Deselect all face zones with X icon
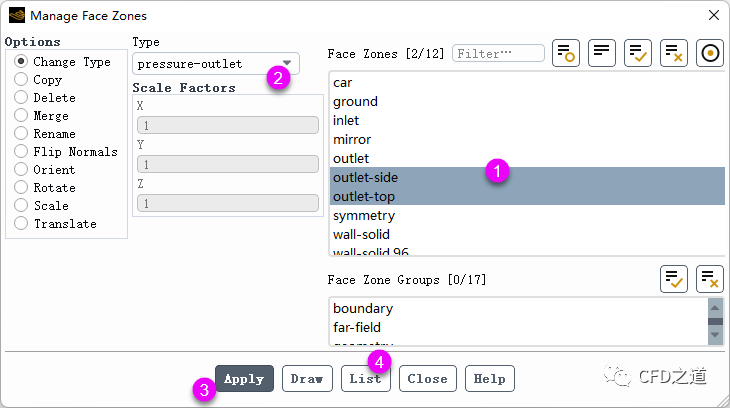Image resolution: width=730 pixels, height=408 pixels. point(675,53)
